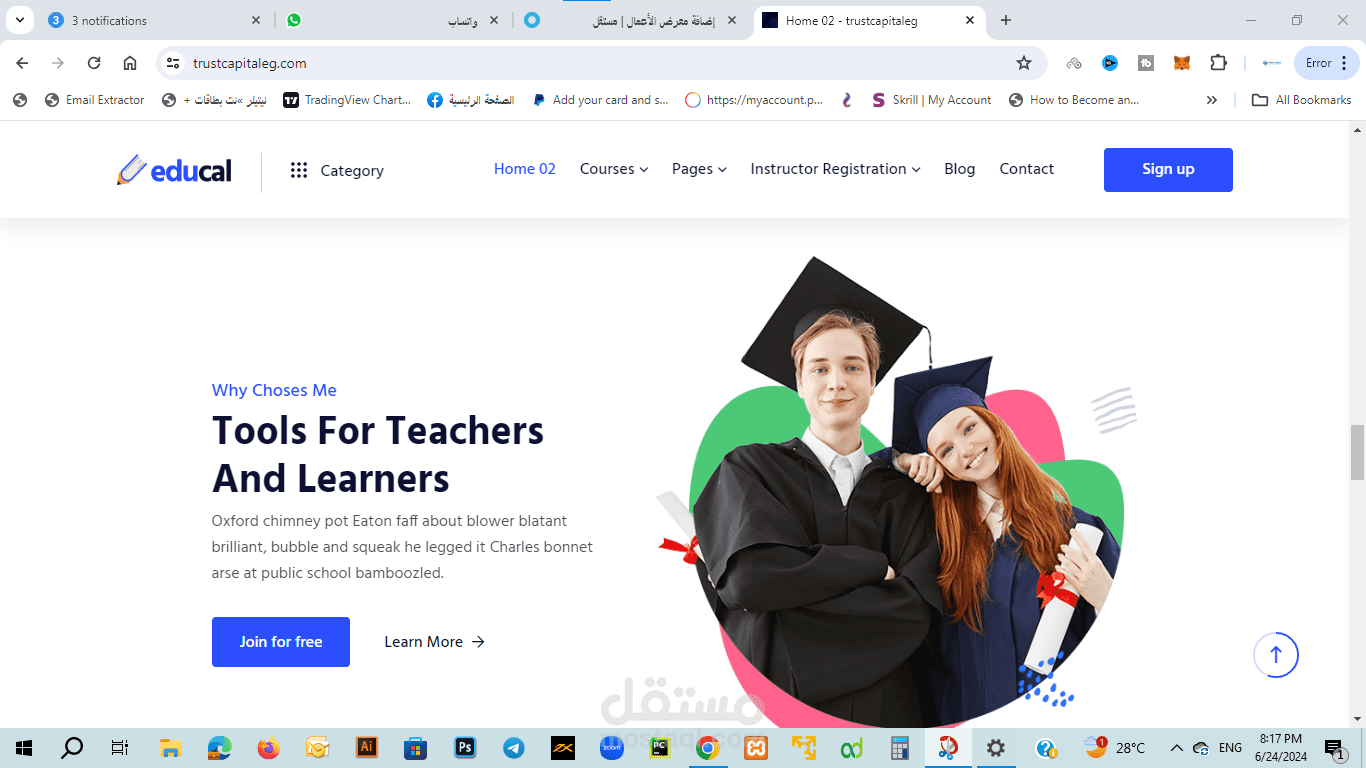Viewport: 1366px width, 768px height.
Task: Follow the Learn More link
Action: click(434, 642)
